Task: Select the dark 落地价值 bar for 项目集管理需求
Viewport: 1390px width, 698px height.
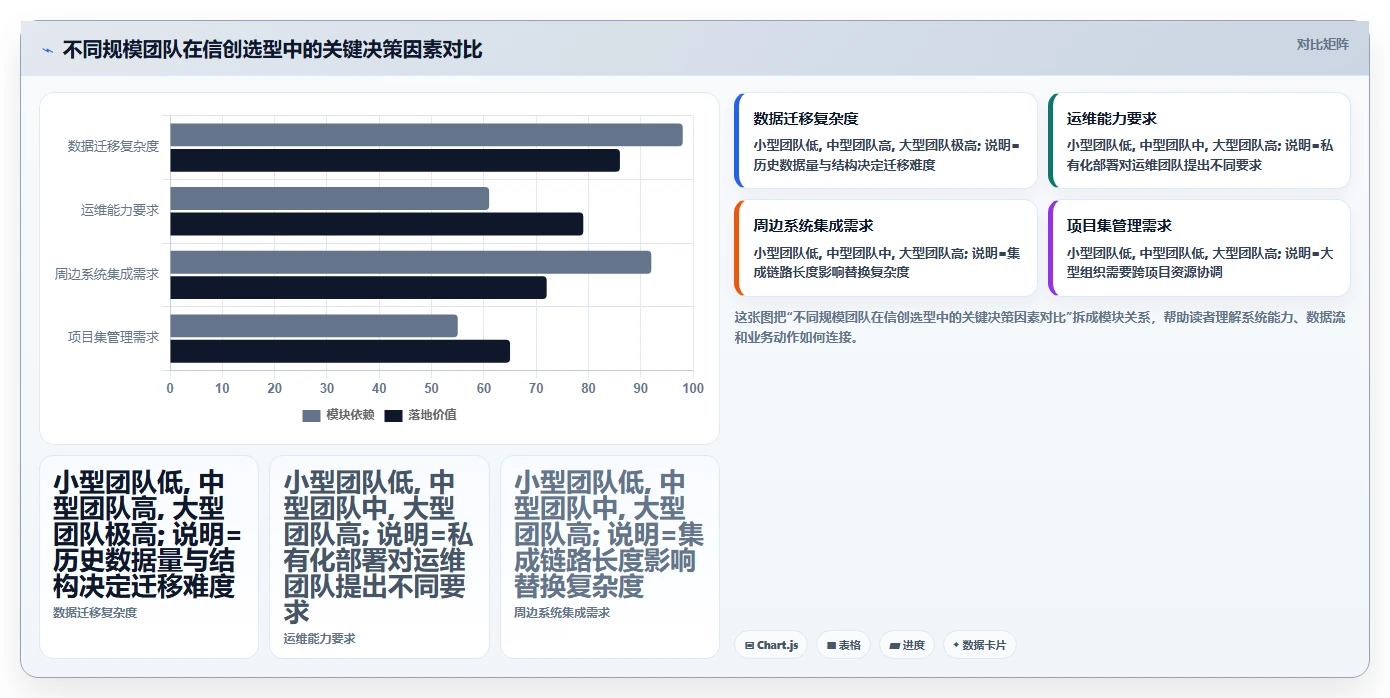Action: tap(340, 351)
